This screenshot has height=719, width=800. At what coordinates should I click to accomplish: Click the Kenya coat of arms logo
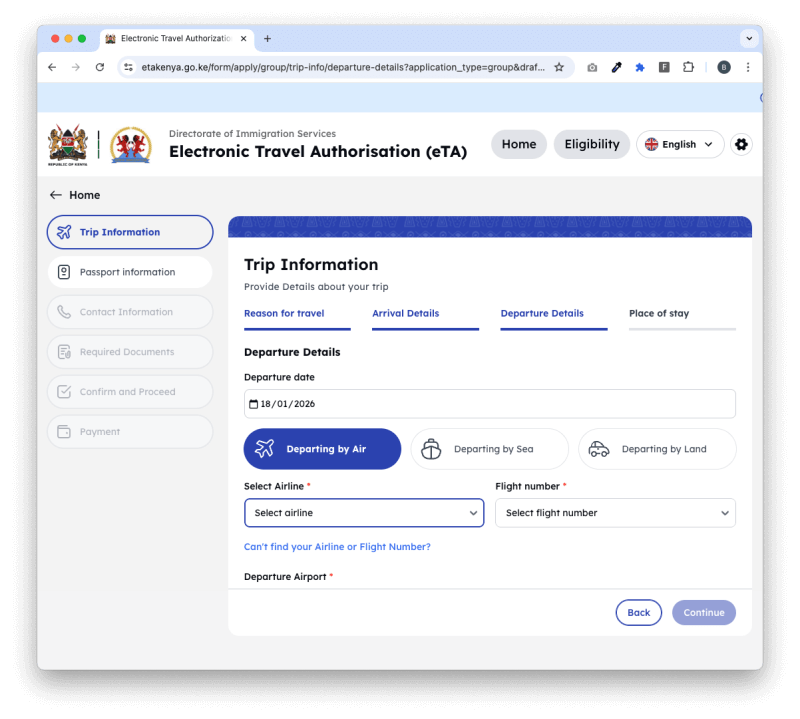tap(68, 145)
